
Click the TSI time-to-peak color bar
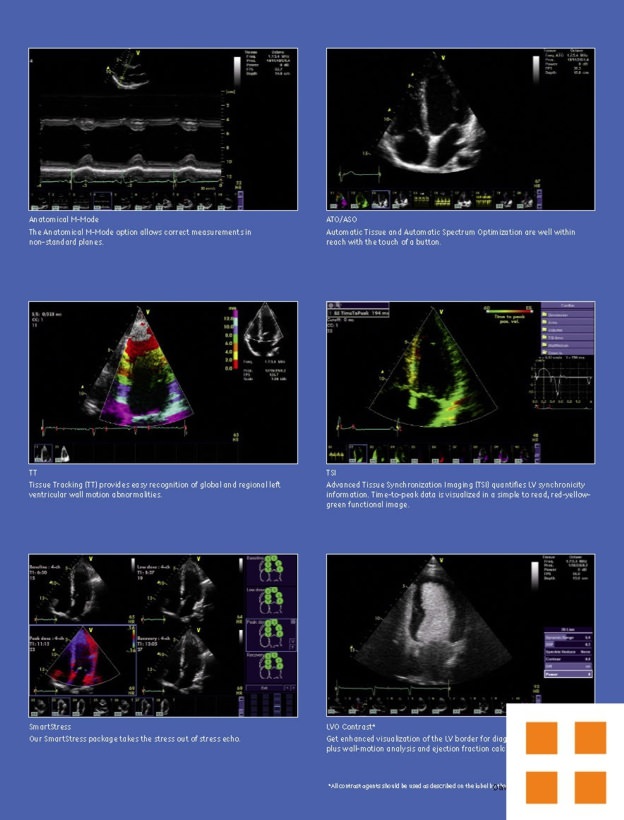pyautogui.click(x=507, y=309)
